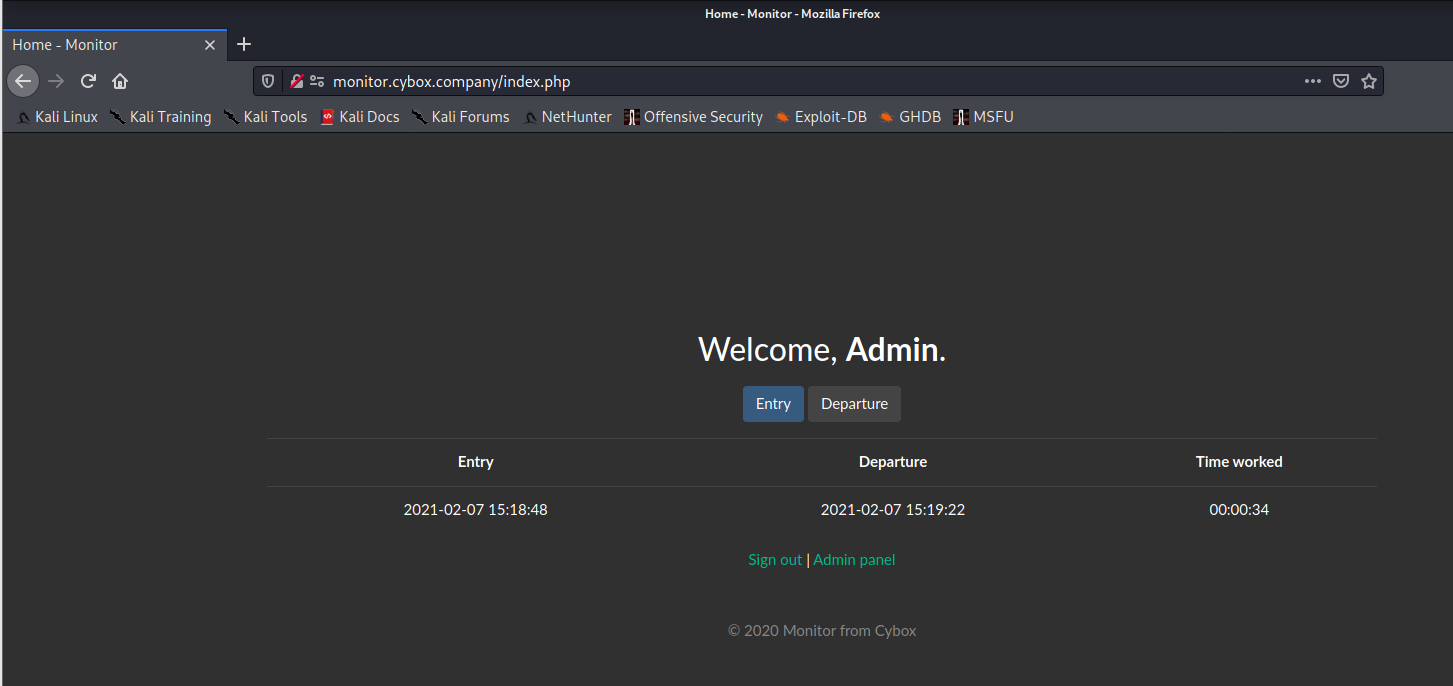
Task: Open a new tab with plus icon
Action: coord(244,44)
